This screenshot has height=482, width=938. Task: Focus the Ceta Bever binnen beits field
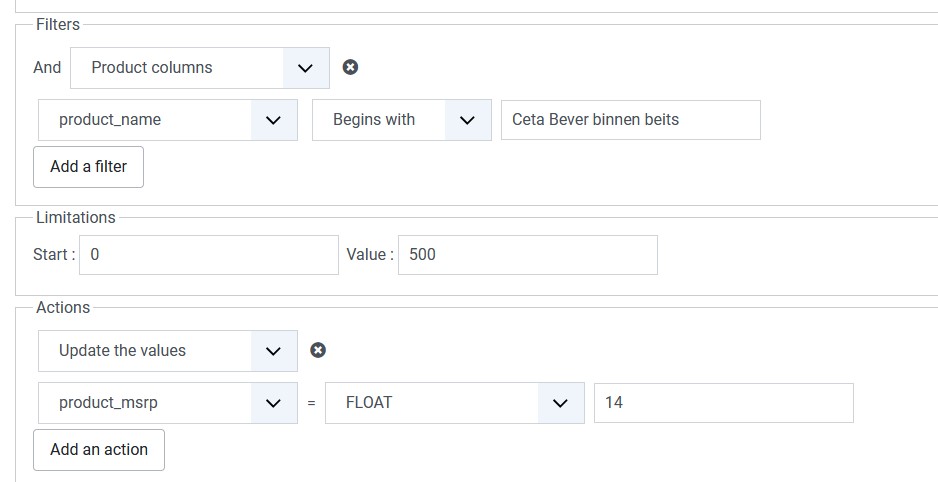[x=630, y=120]
